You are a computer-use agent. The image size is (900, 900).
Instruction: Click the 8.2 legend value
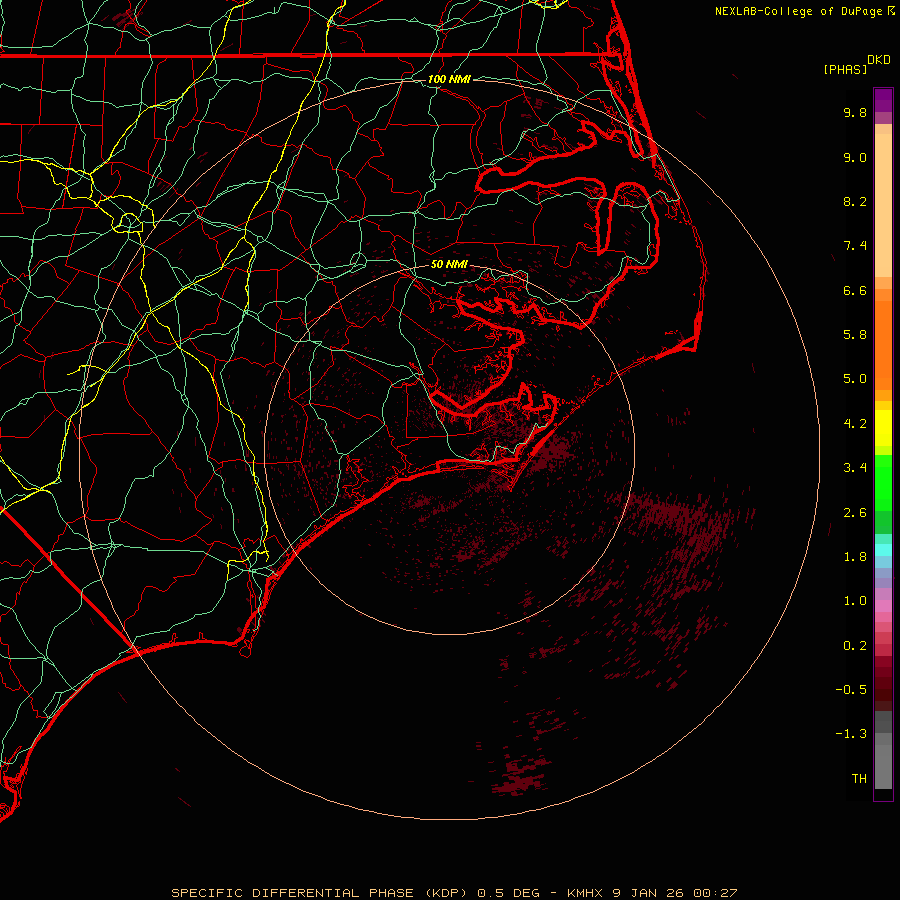[855, 201]
